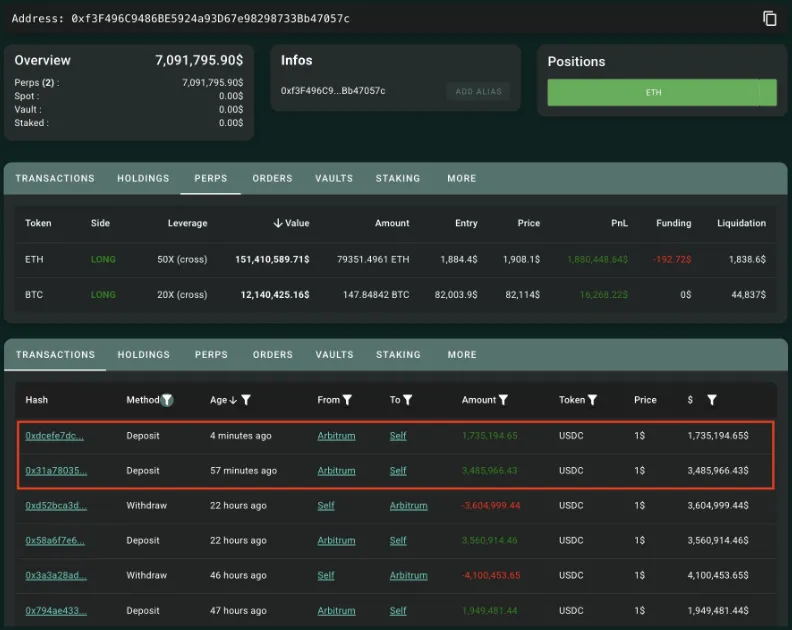
Task: Click Arbitrum link in 57 minutes ago deposit
Action: pyautogui.click(x=336, y=471)
